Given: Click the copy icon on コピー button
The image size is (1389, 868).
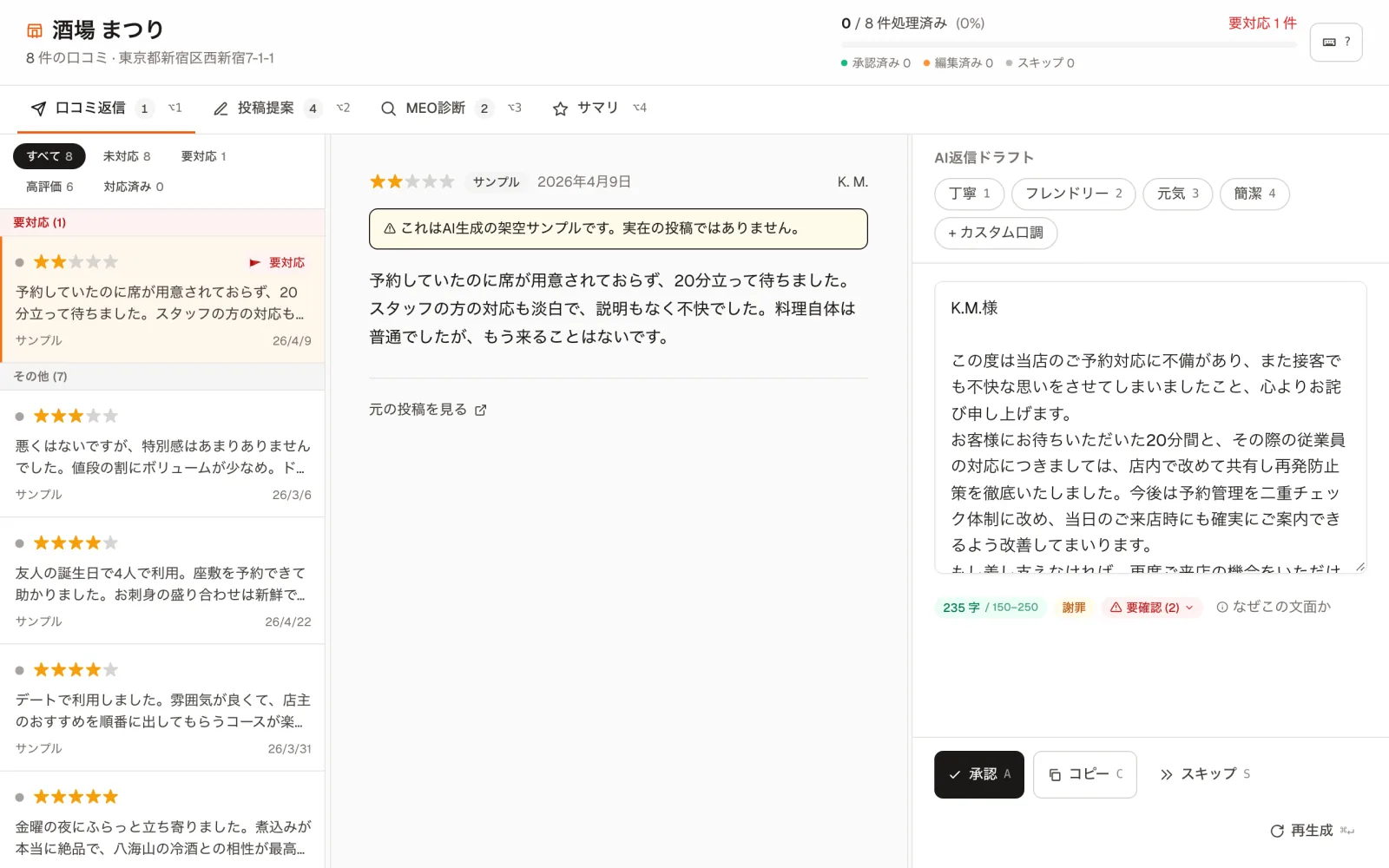Looking at the screenshot, I should pos(1055,774).
